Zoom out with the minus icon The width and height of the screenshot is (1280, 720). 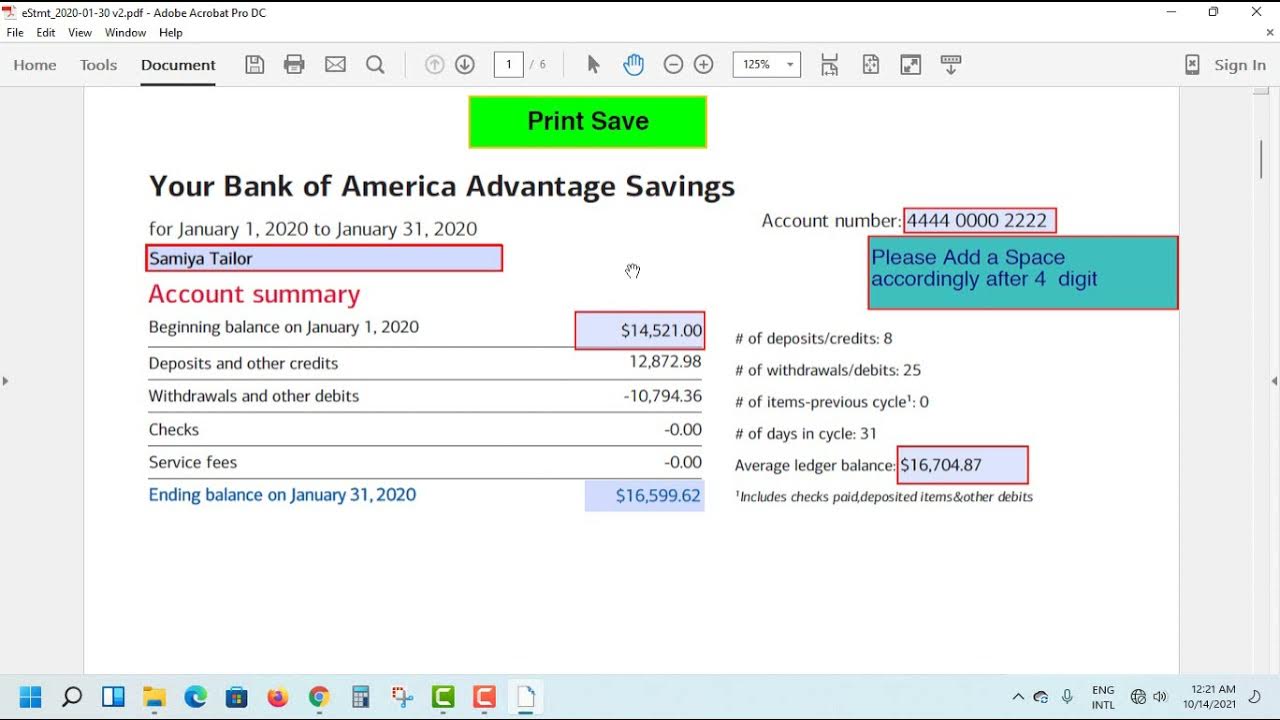673,65
